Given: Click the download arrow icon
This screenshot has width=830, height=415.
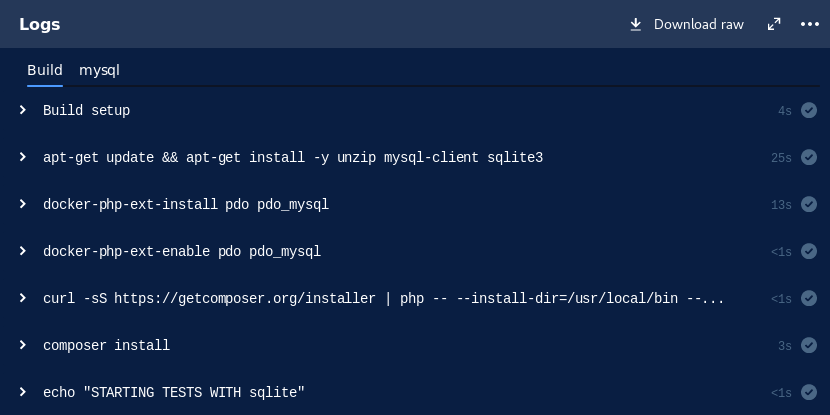Looking at the screenshot, I should pyautogui.click(x=635, y=24).
